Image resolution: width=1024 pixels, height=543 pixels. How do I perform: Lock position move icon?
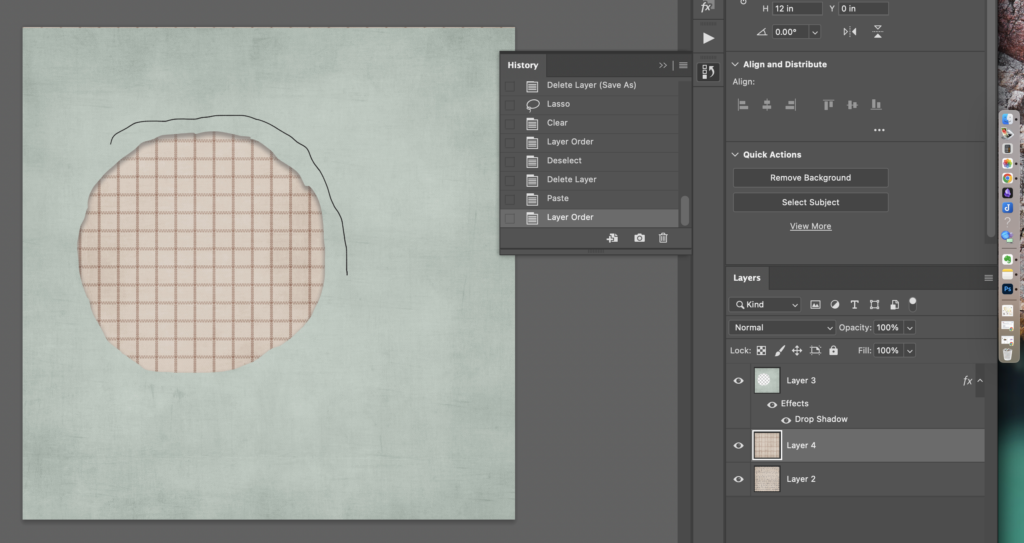point(797,351)
